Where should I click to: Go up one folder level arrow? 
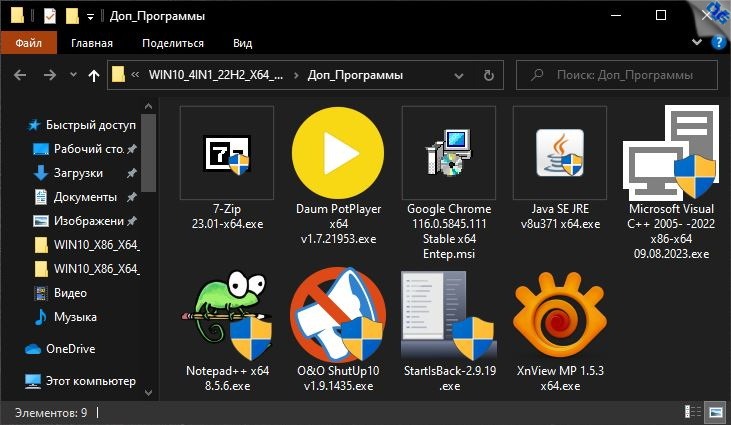tap(94, 75)
